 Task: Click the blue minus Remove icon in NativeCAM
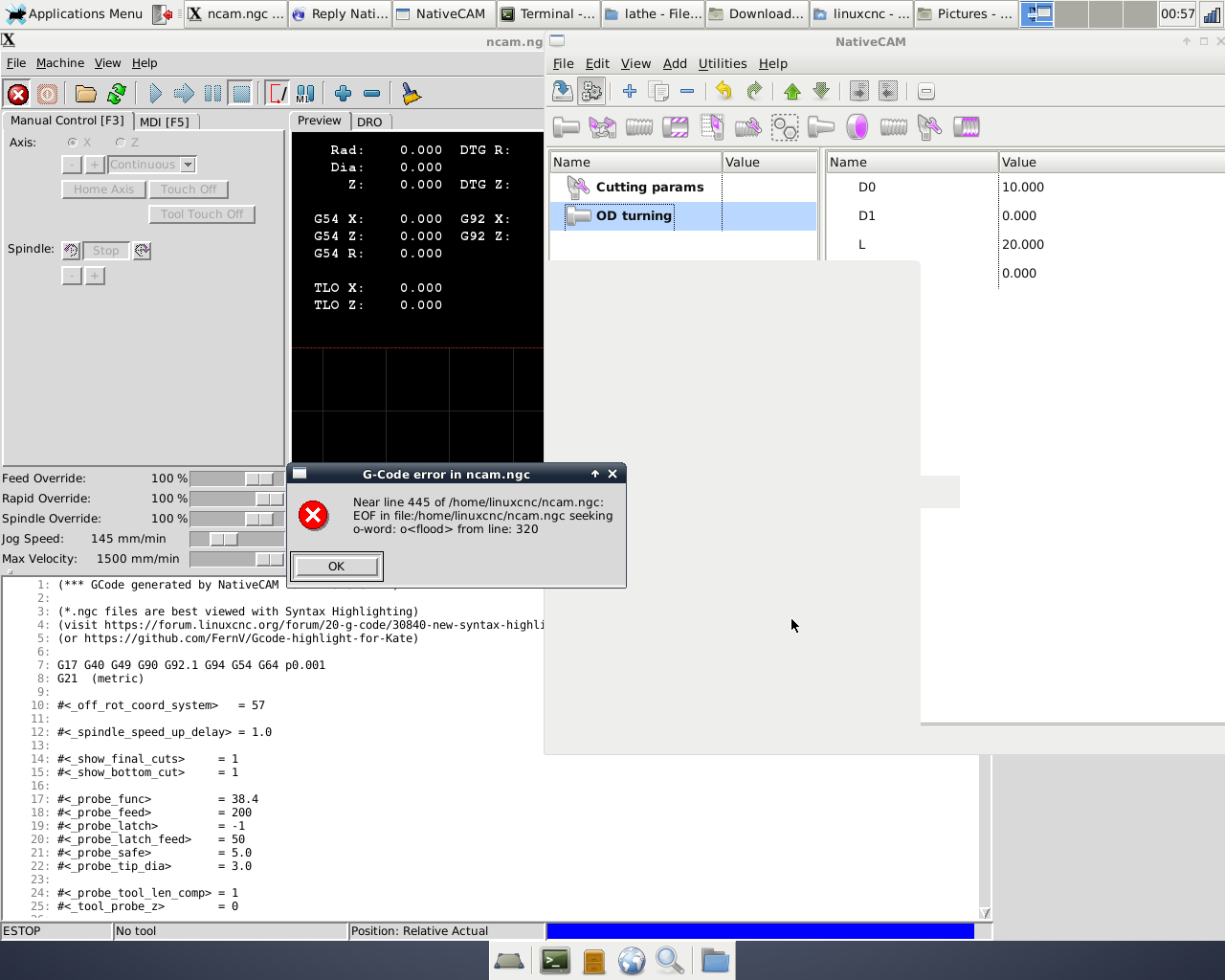click(x=687, y=91)
